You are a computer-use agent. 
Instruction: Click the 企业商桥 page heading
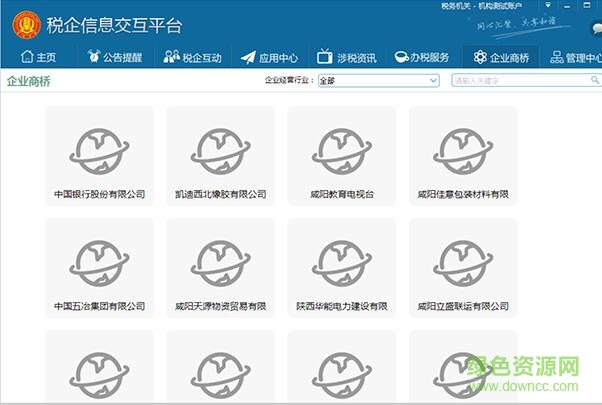(29, 81)
